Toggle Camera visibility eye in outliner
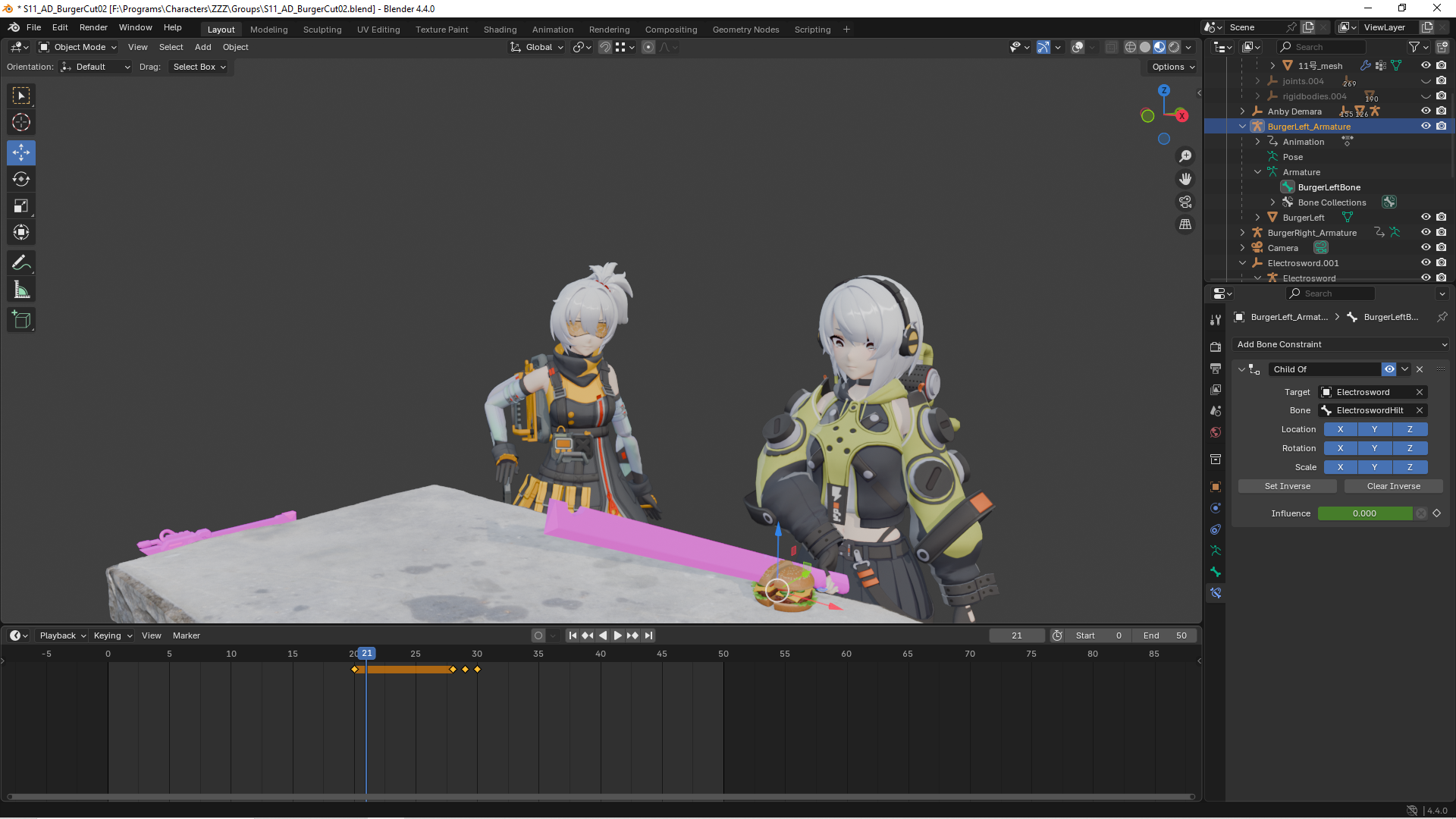The image size is (1456, 819). pyautogui.click(x=1426, y=248)
